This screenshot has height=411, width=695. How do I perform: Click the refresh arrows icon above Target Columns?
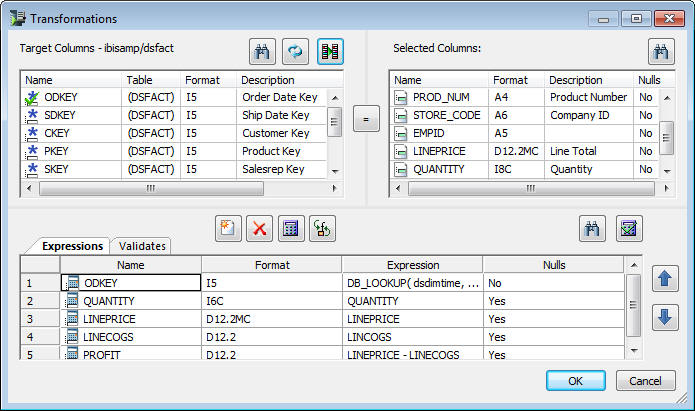tap(295, 52)
